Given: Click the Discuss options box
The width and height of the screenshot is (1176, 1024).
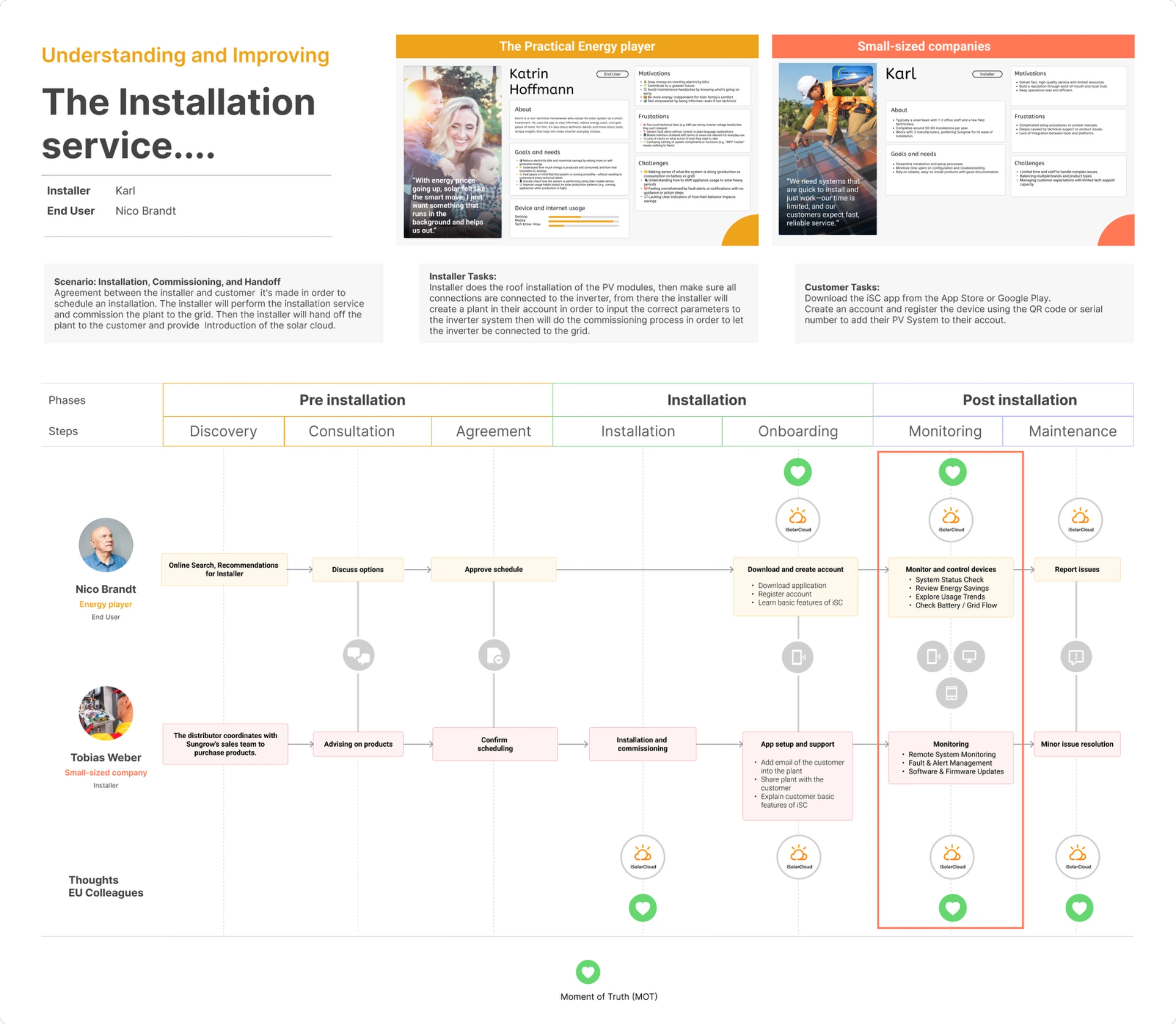Looking at the screenshot, I should click(x=358, y=569).
